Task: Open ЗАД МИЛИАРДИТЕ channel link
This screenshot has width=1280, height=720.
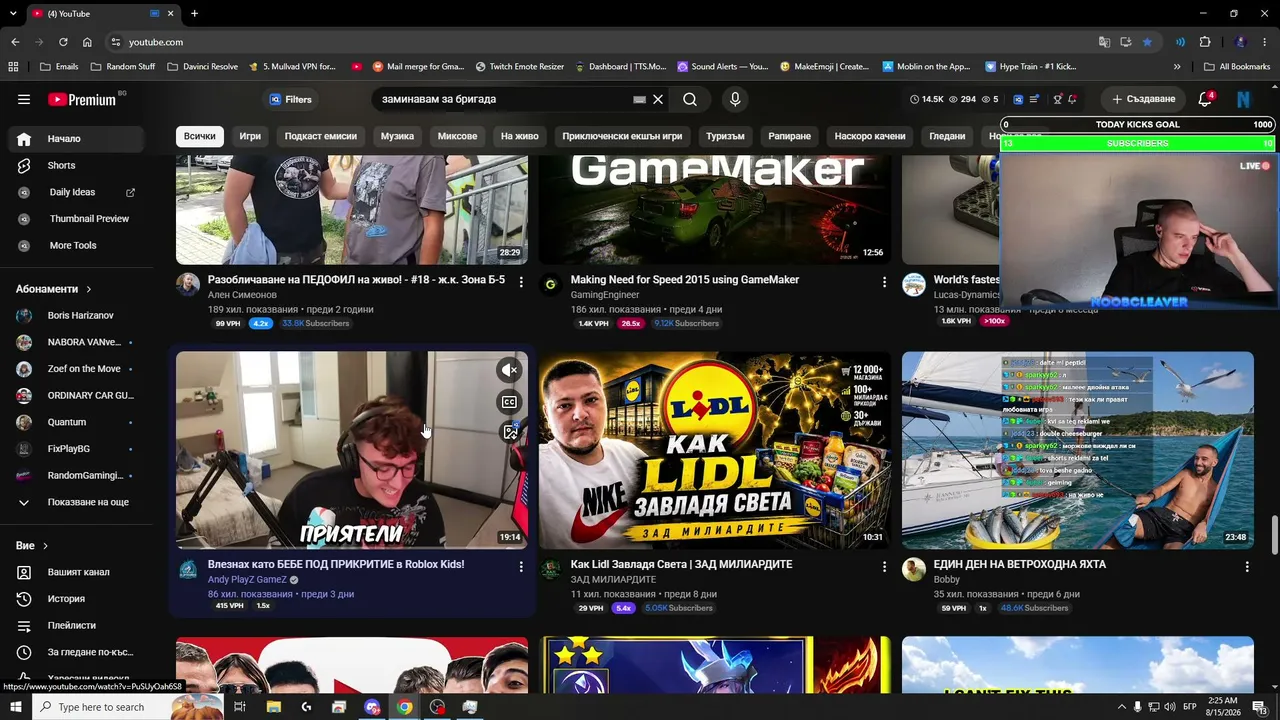Action: [x=614, y=580]
